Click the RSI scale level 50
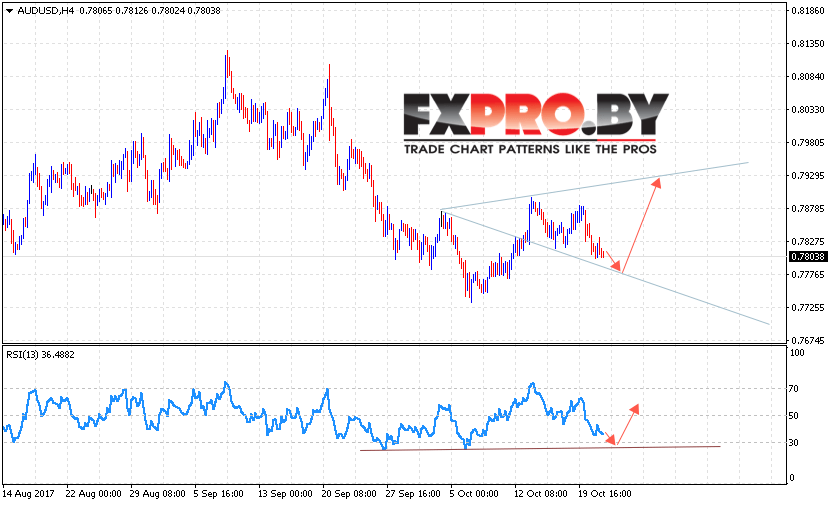This screenshot has width=829, height=505. tap(794, 416)
